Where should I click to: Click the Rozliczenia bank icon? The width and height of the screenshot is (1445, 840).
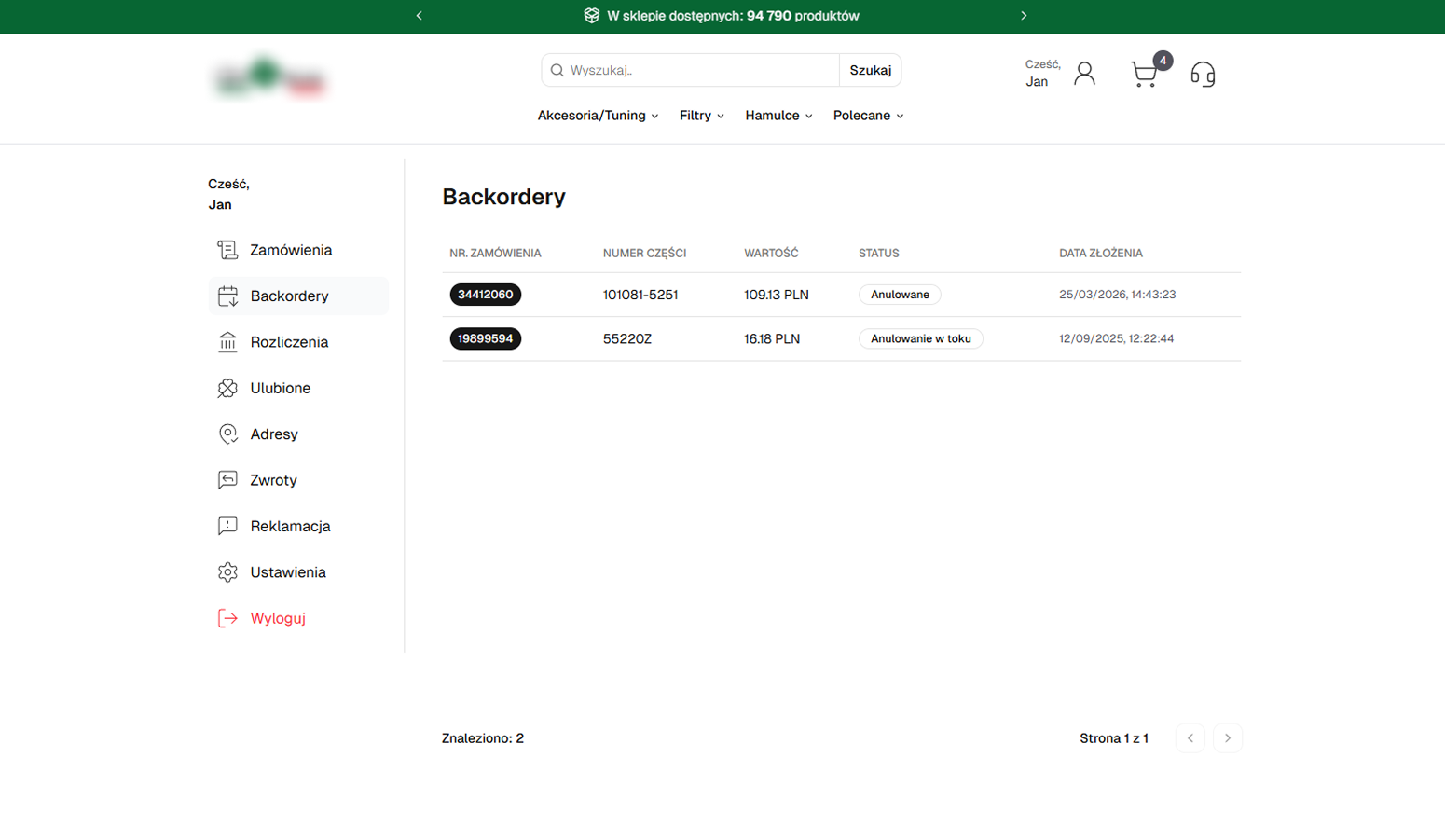tap(227, 342)
